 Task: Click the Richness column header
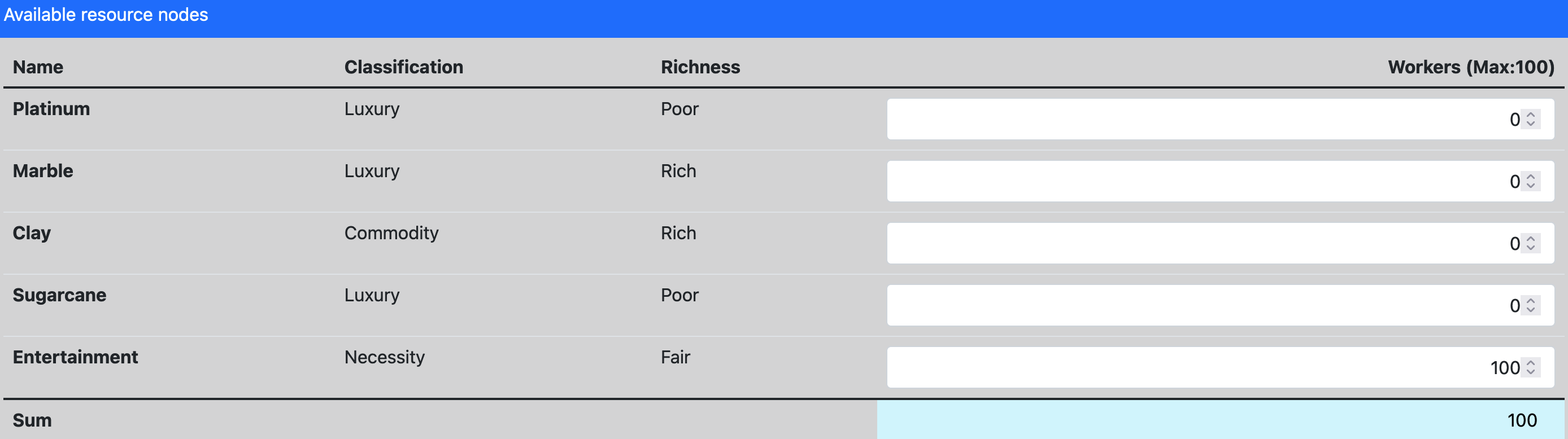[700, 67]
